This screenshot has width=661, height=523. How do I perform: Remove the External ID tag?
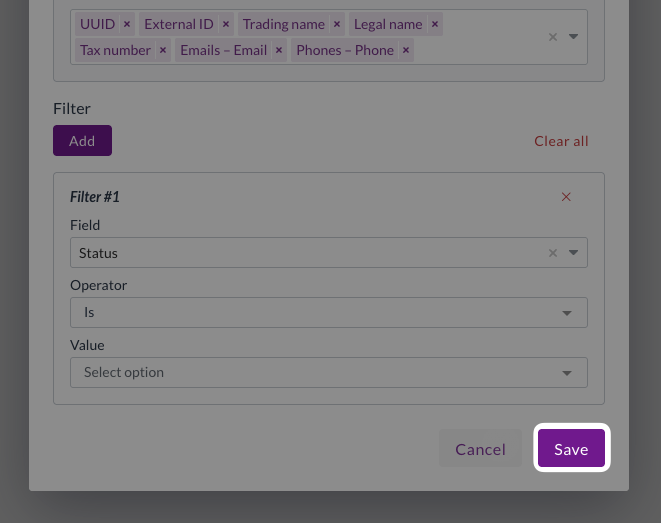[226, 24]
